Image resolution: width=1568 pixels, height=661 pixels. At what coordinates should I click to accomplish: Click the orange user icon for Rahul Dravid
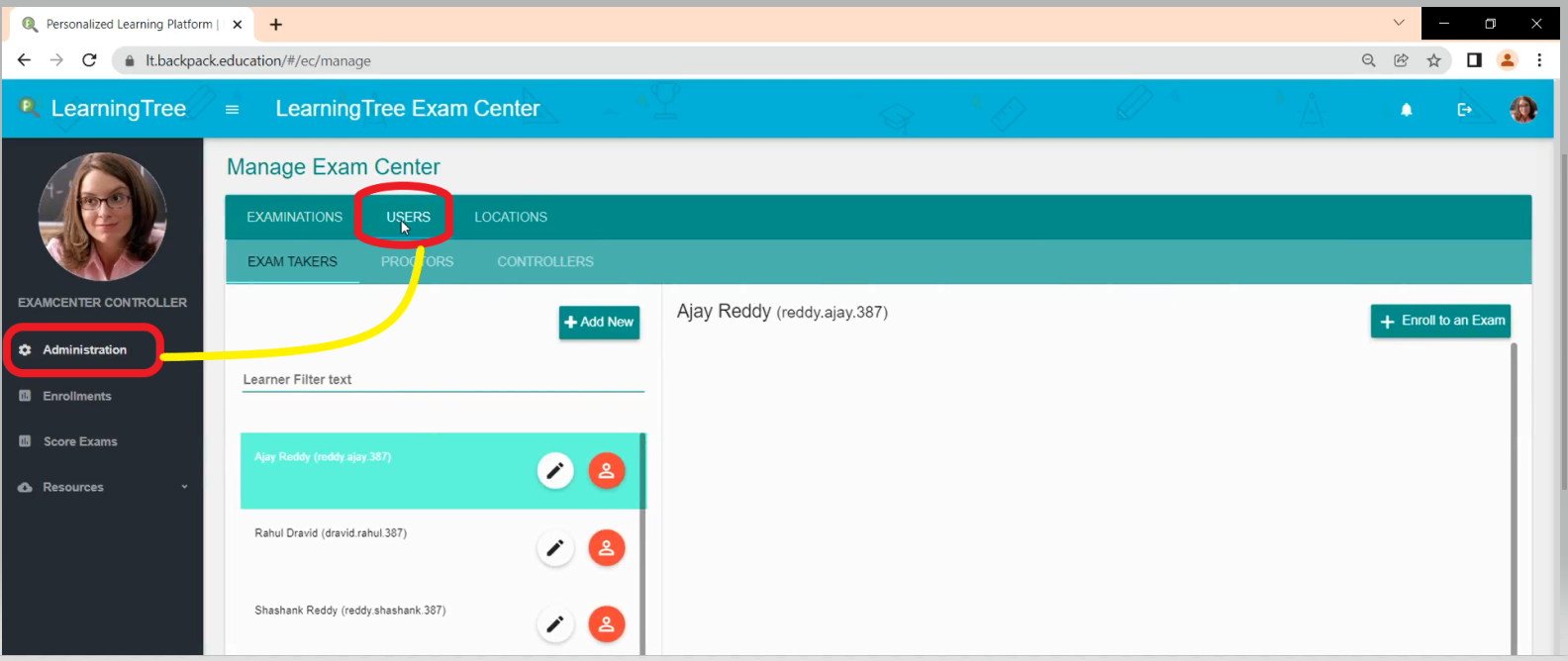pos(606,547)
